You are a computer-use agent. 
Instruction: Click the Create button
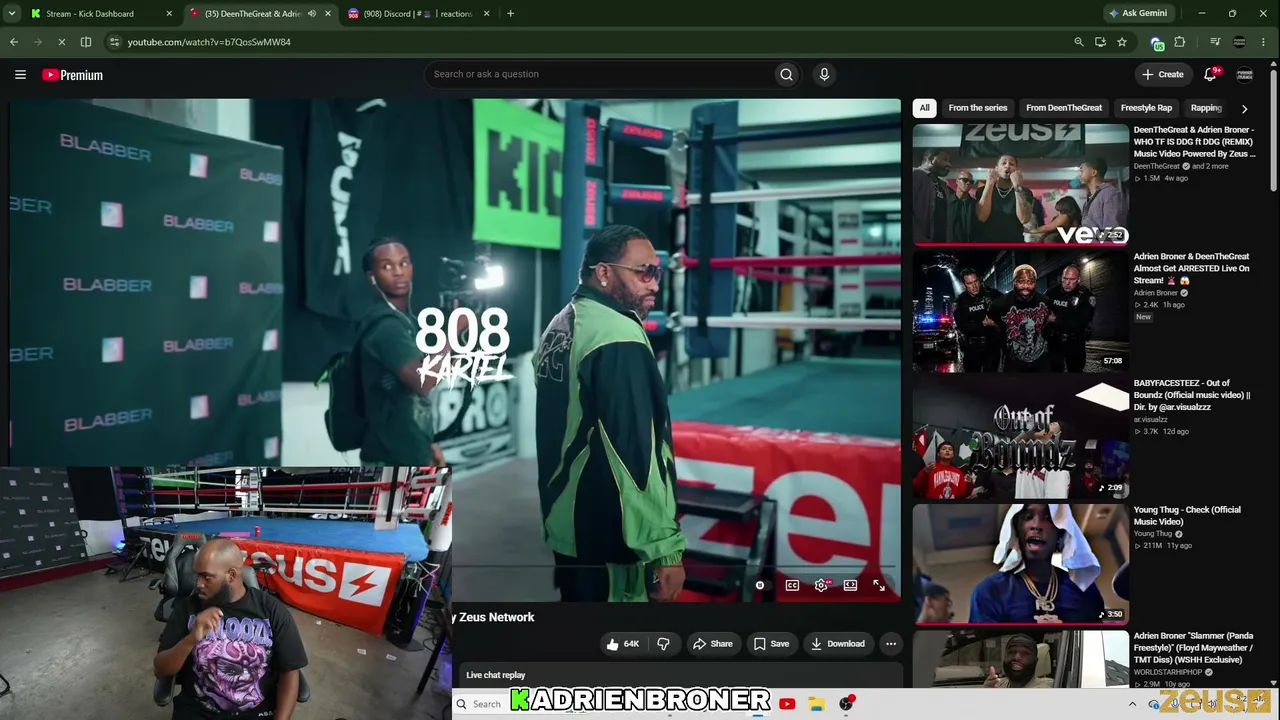click(1163, 74)
